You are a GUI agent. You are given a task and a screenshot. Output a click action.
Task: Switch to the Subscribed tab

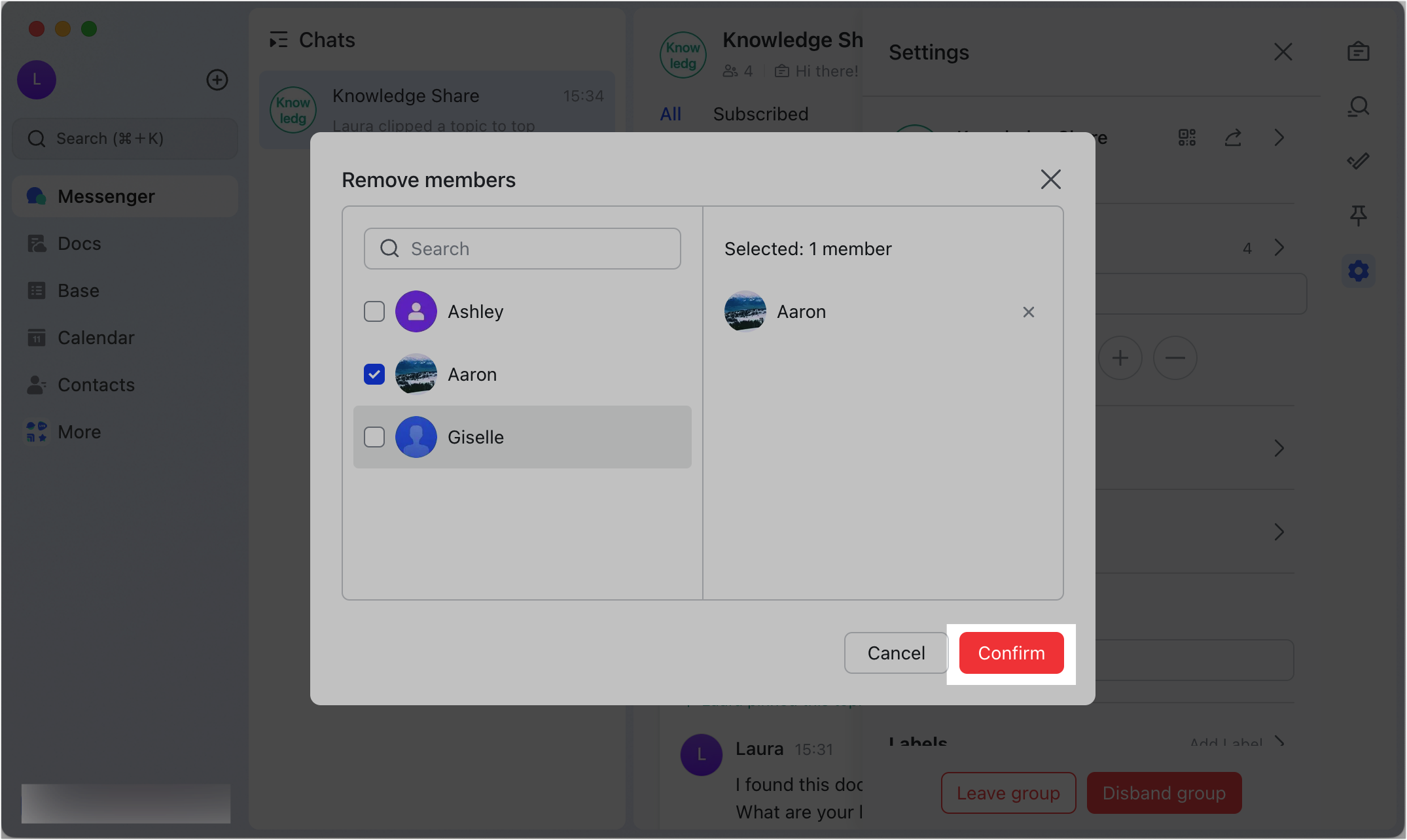760,113
